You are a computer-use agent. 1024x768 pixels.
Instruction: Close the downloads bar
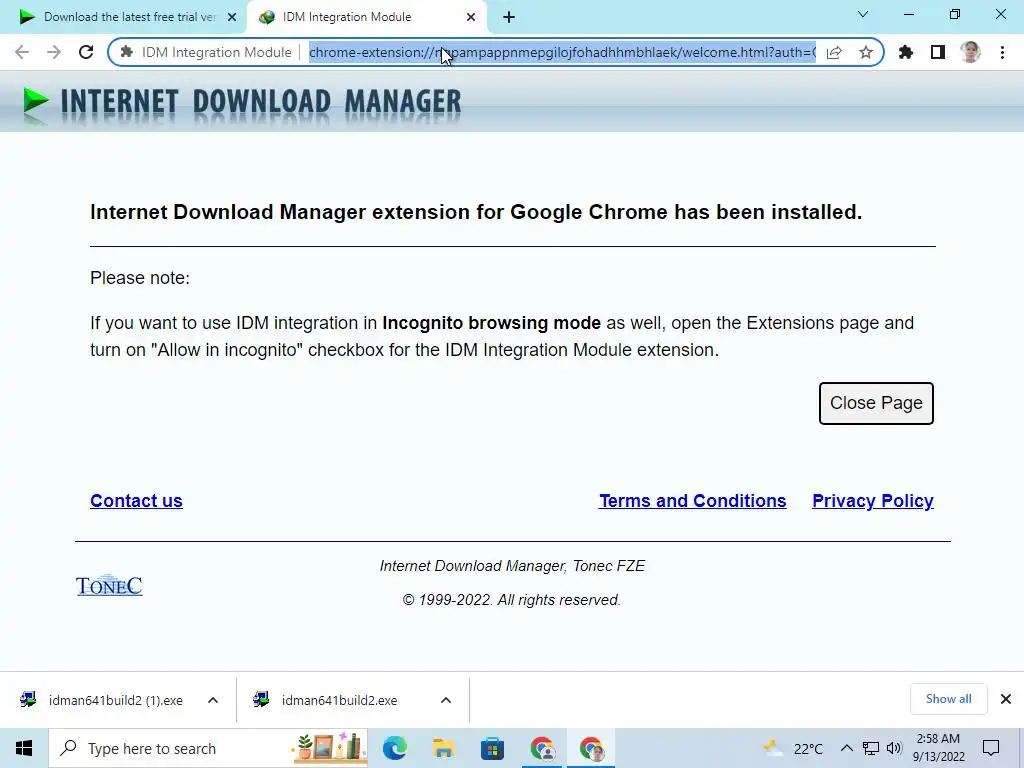[x=1006, y=699]
